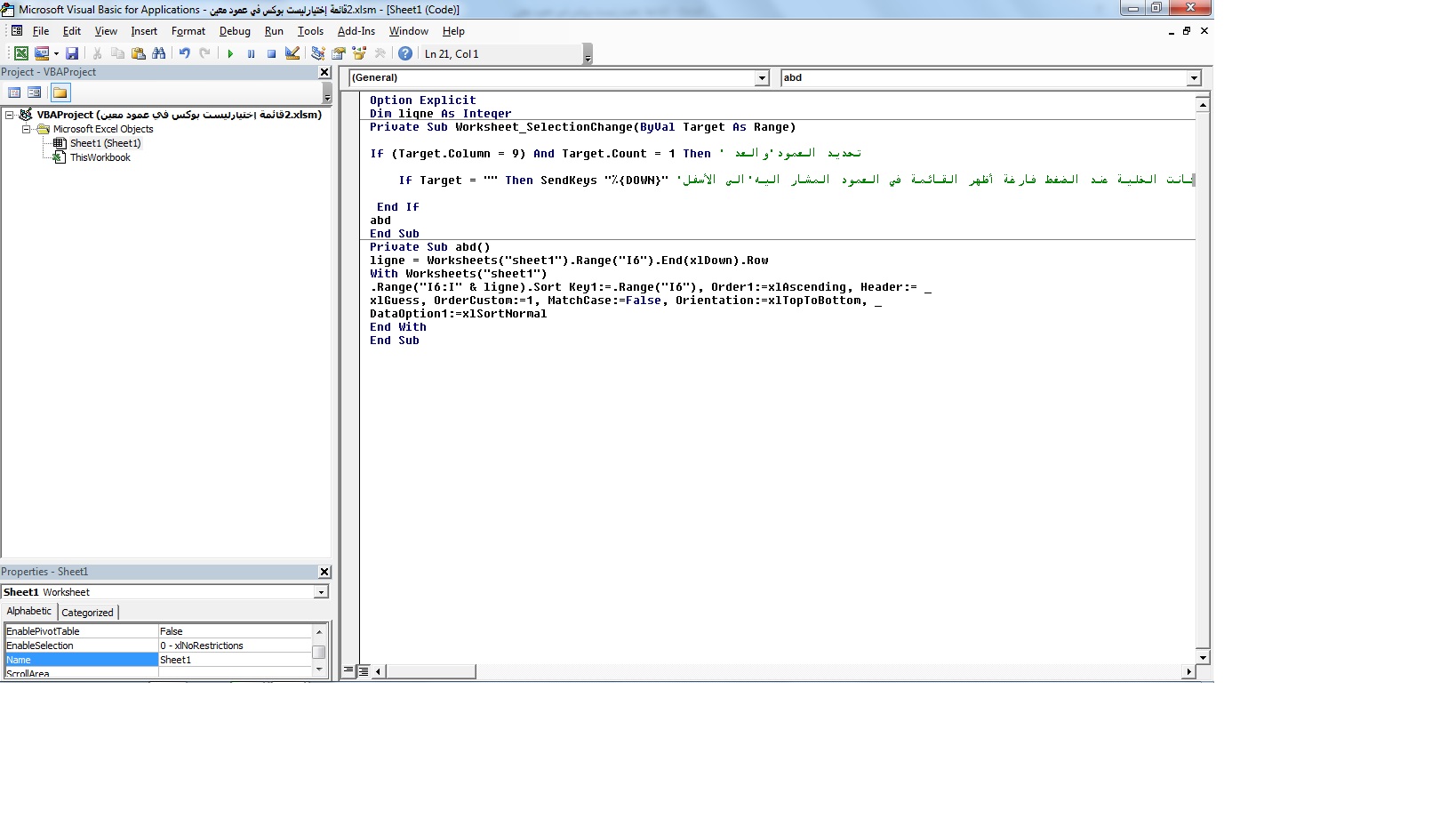Image resolution: width=1456 pixels, height=818 pixels.
Task: Switch to the Categorized properties tab
Action: 88,613
